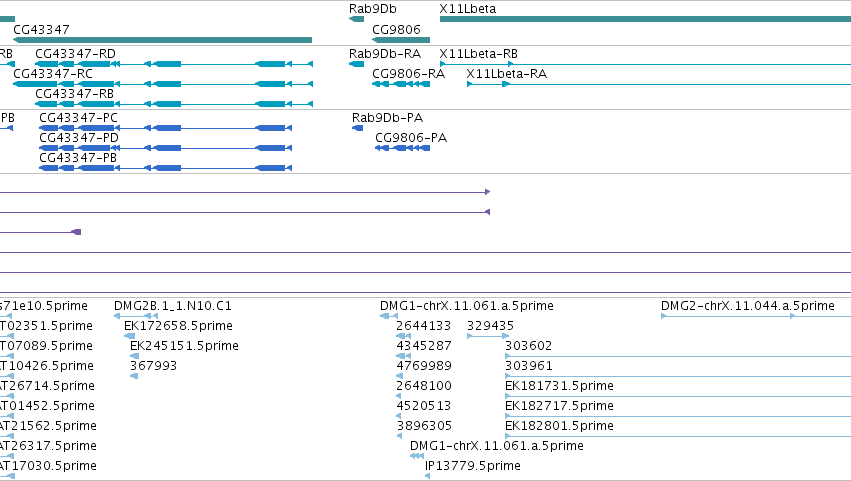Click purple feature ending with right-pointing arrowhead
The image size is (851, 481).
tap(245, 192)
